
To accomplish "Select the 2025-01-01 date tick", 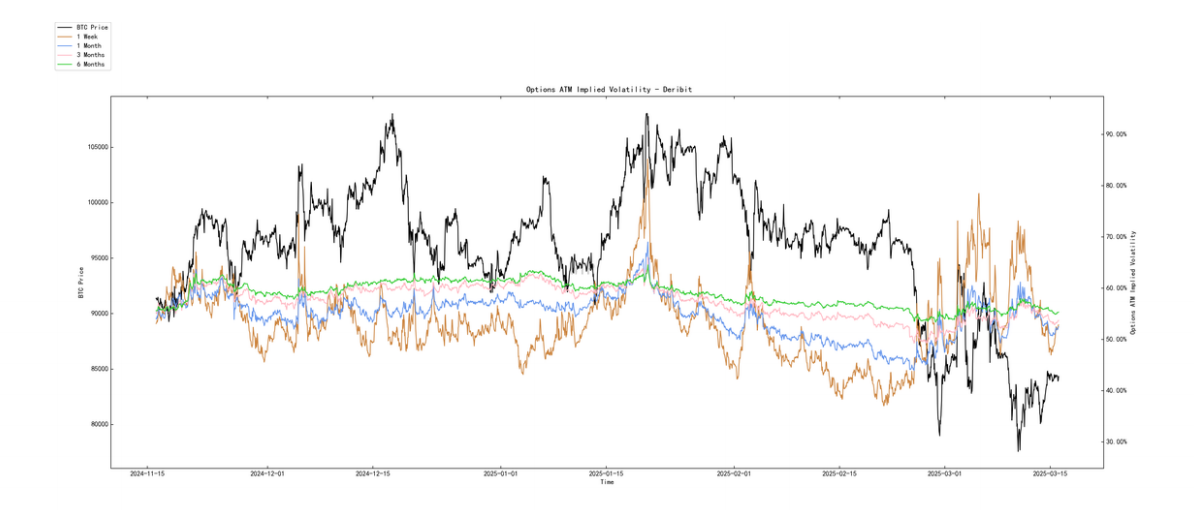I will coord(499,475).
